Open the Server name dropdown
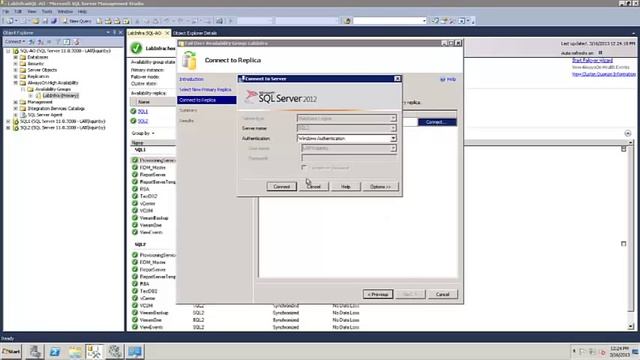Screen dimensions: 640x360 (x=393, y=128)
